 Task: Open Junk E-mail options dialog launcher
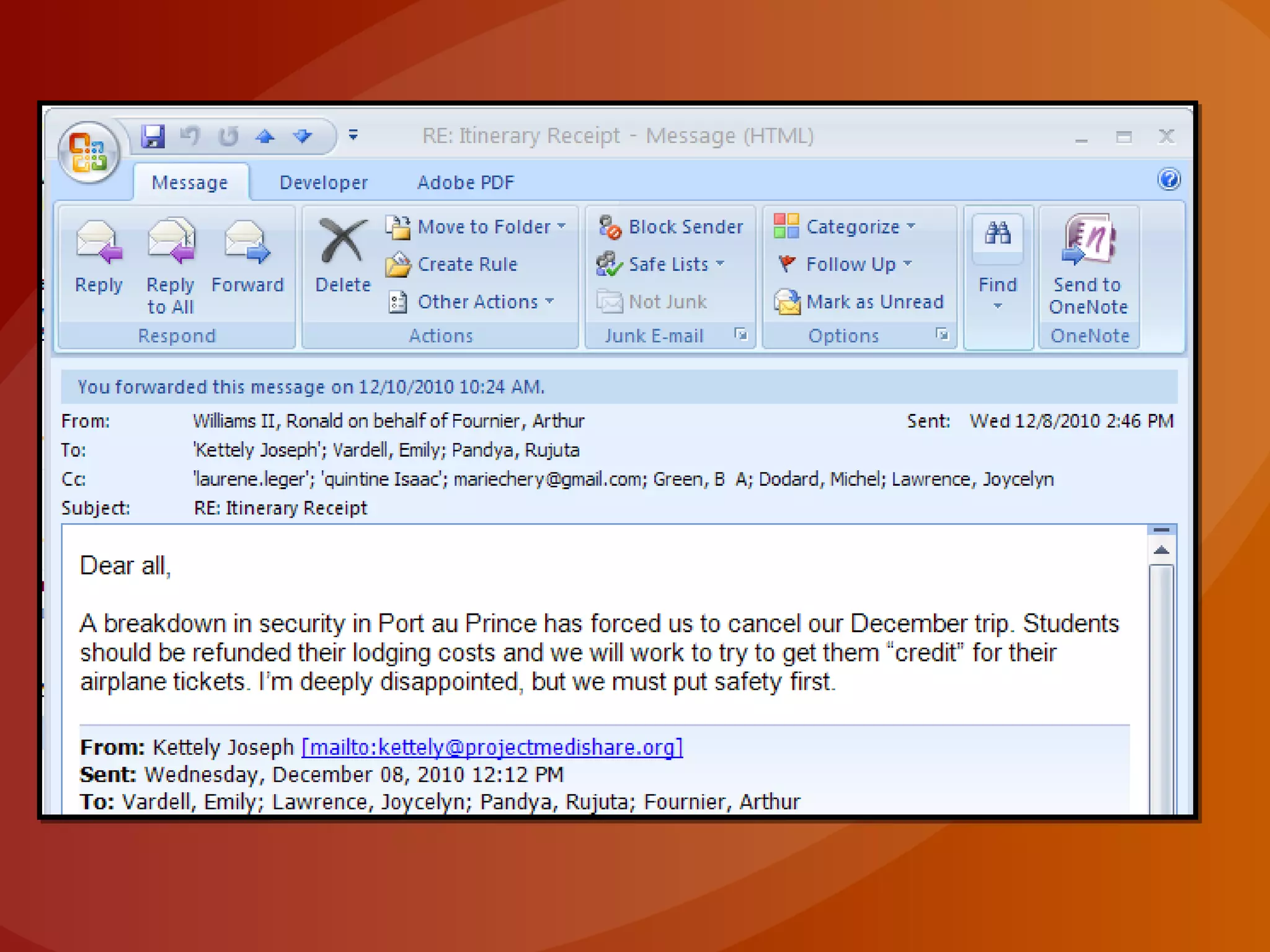741,335
